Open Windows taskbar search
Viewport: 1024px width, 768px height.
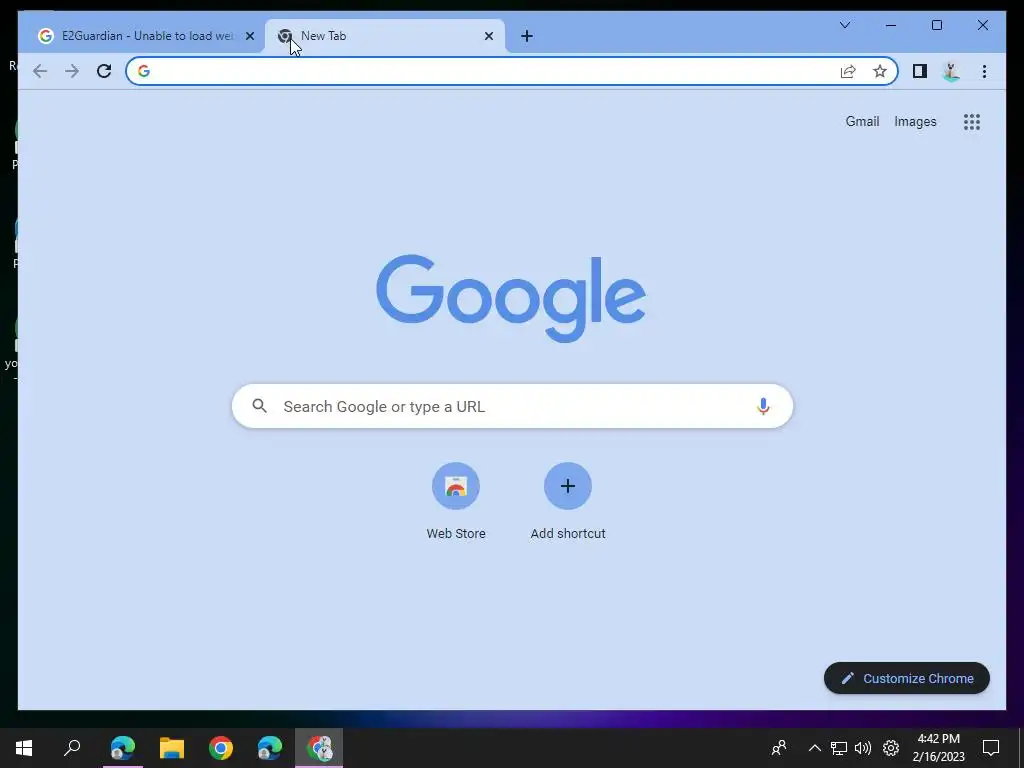72,748
